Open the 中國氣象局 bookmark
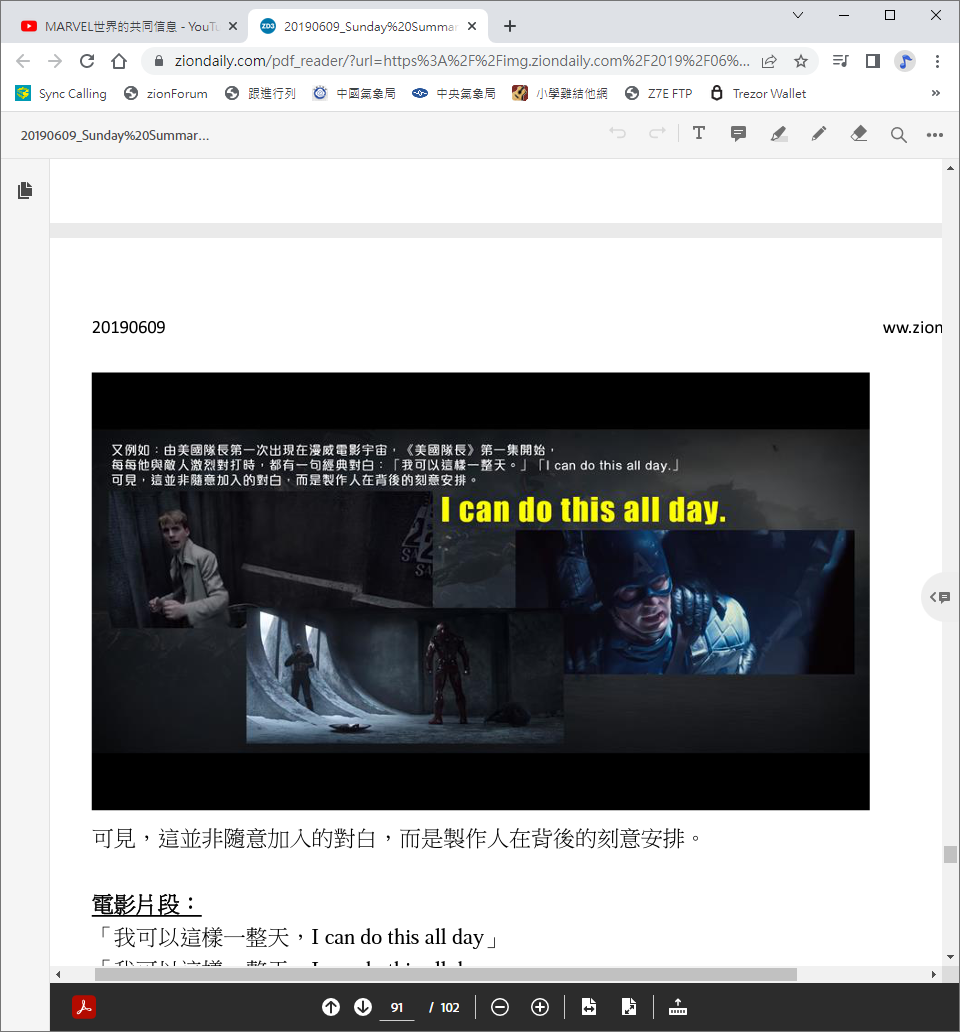 (354, 93)
